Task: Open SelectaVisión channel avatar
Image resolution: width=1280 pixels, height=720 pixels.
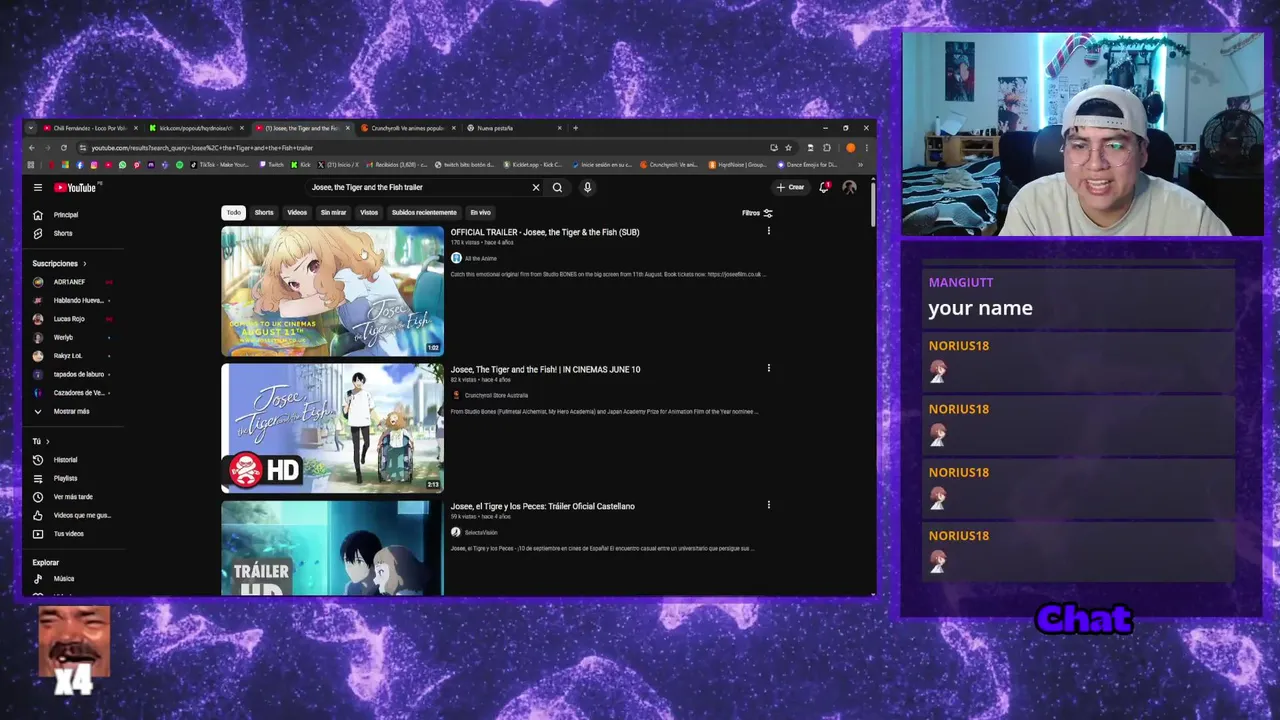Action: [456, 532]
